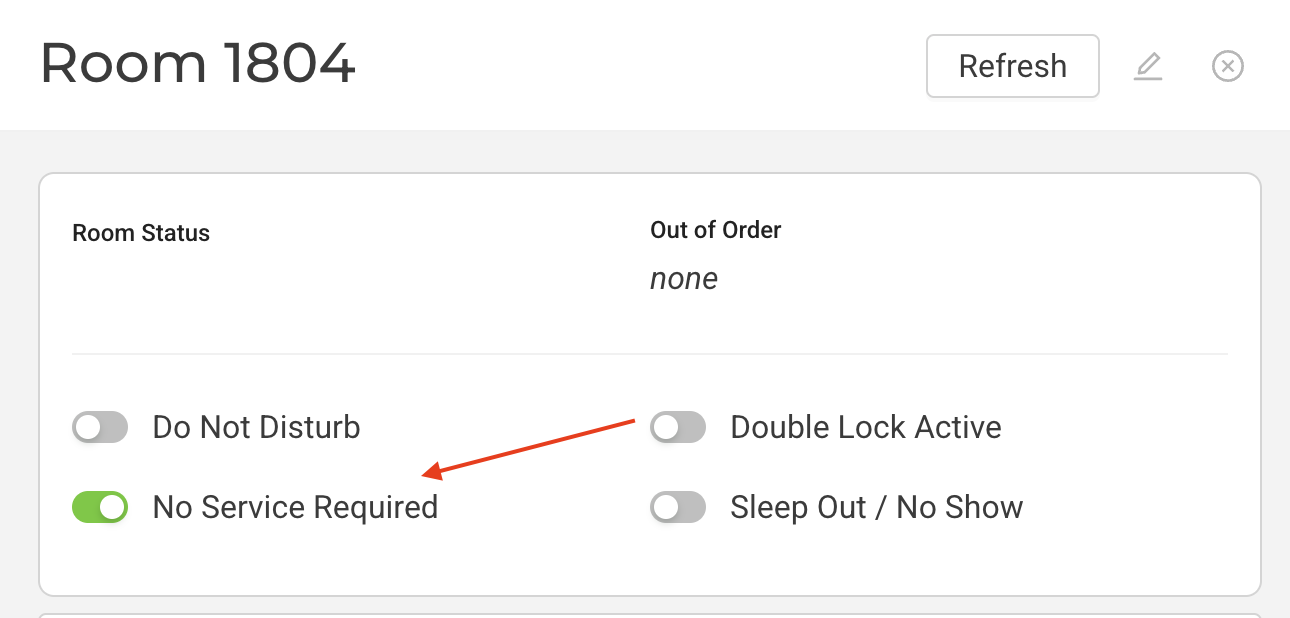Enable the Double Lock Active toggle

coord(678,428)
